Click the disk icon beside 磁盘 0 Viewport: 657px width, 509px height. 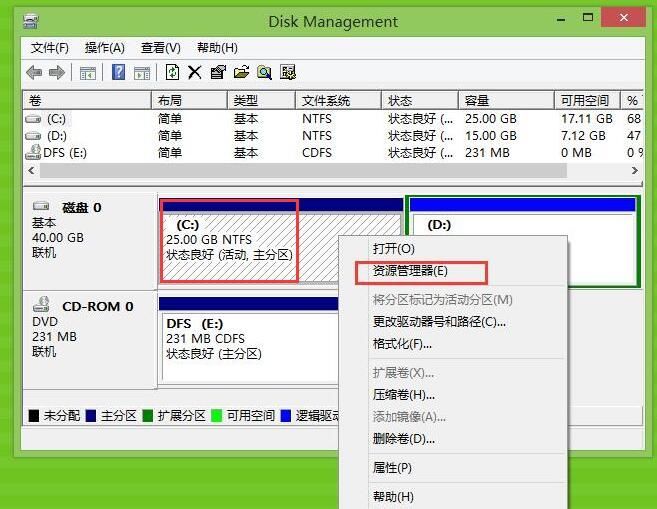tap(41, 206)
